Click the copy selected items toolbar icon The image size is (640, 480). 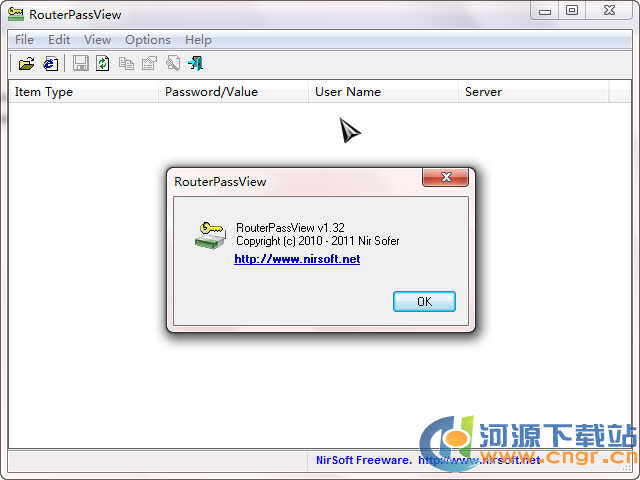126,64
